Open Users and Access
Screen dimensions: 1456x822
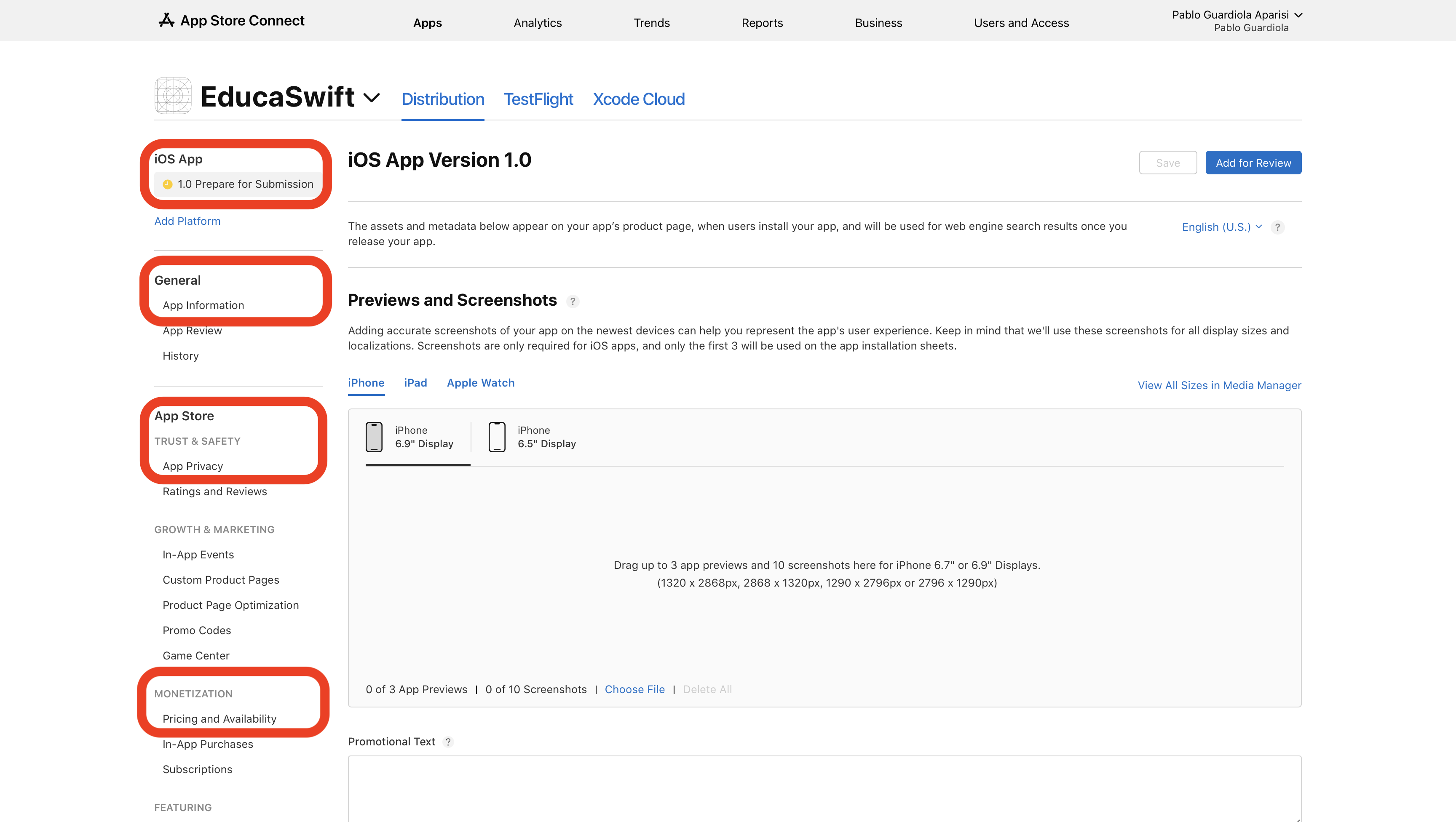point(1021,23)
